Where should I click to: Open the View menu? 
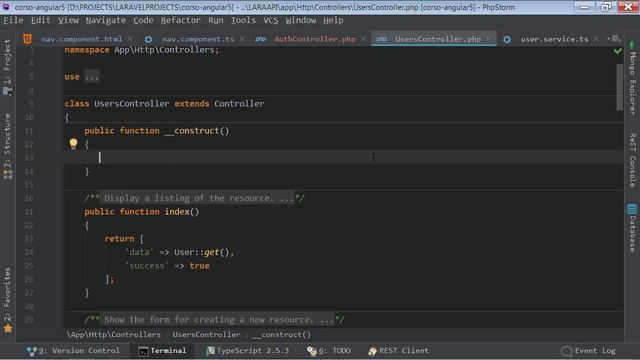pos(68,20)
